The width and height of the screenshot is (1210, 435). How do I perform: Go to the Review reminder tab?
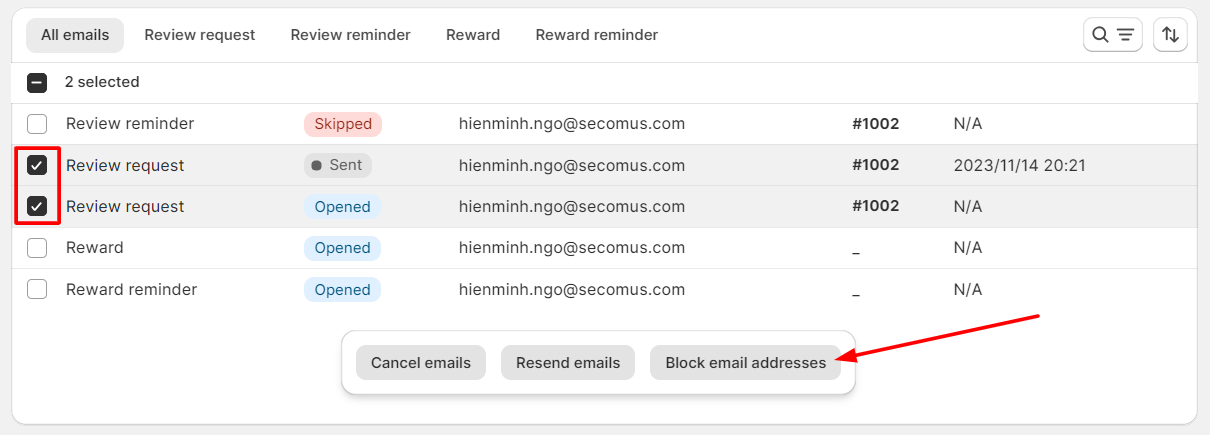pos(351,35)
